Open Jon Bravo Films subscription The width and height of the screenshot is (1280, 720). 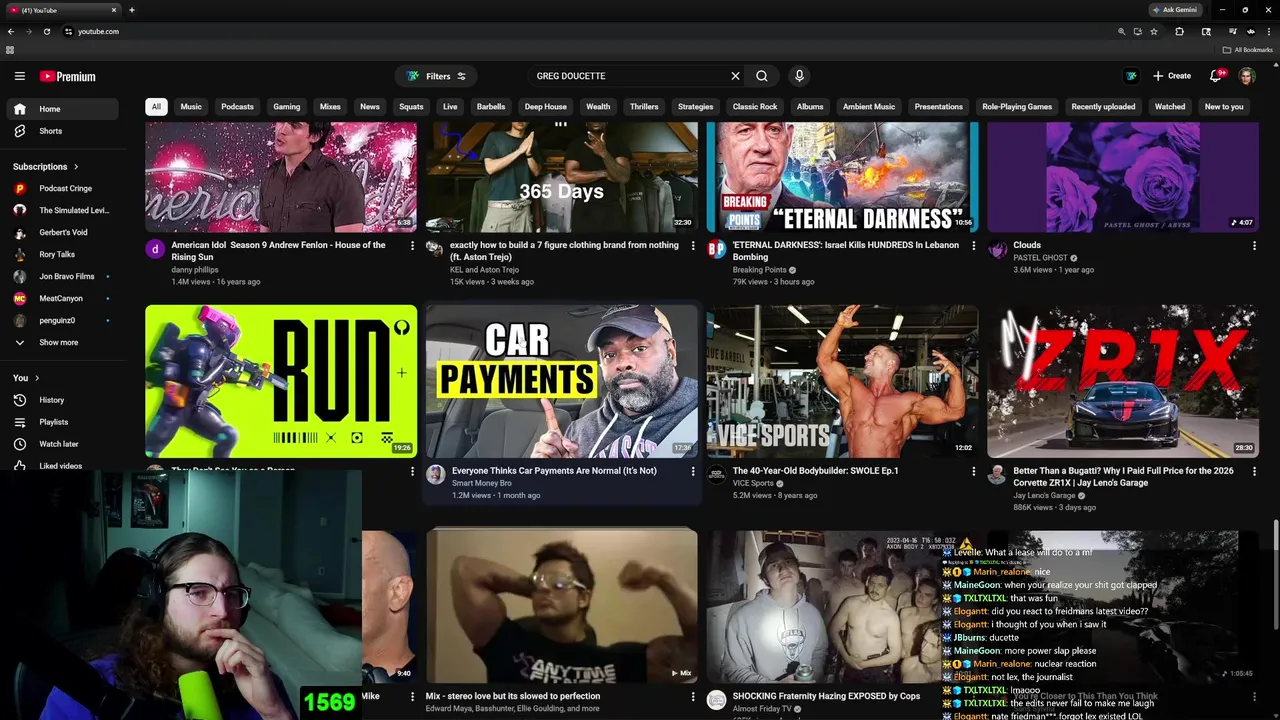tap(62, 276)
